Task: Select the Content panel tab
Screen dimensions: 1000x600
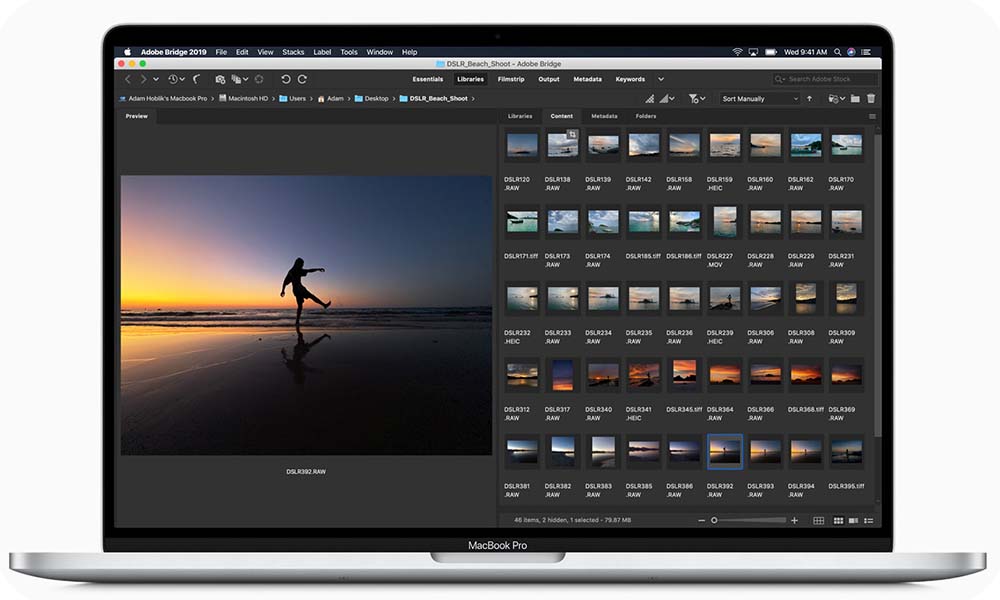Action: point(561,116)
